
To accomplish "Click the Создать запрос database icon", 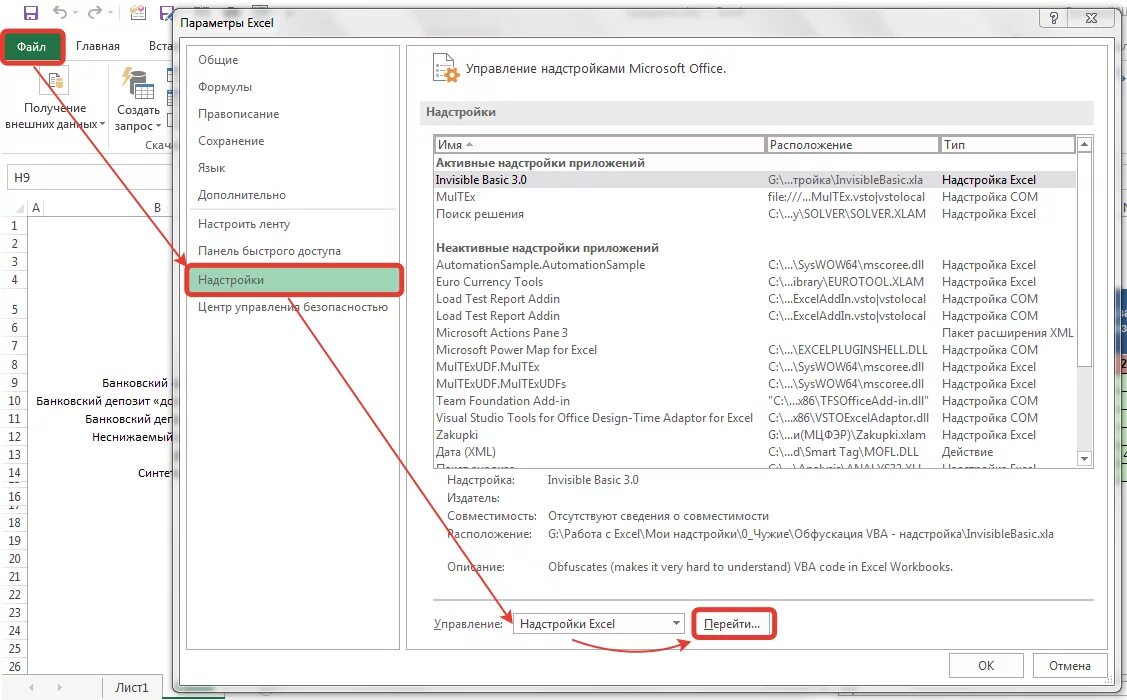I will click(138, 83).
